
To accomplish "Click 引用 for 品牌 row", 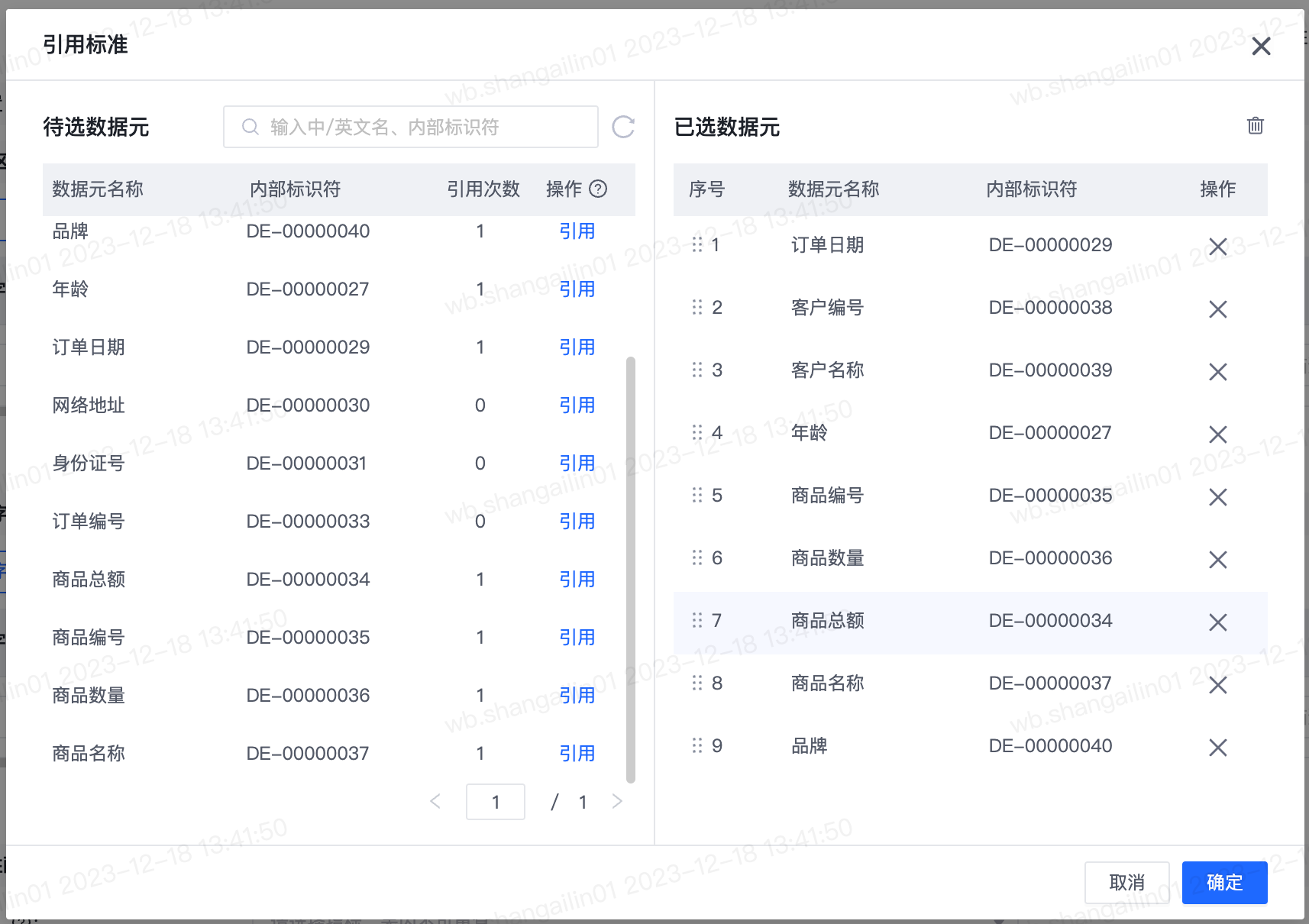I will 577,231.
